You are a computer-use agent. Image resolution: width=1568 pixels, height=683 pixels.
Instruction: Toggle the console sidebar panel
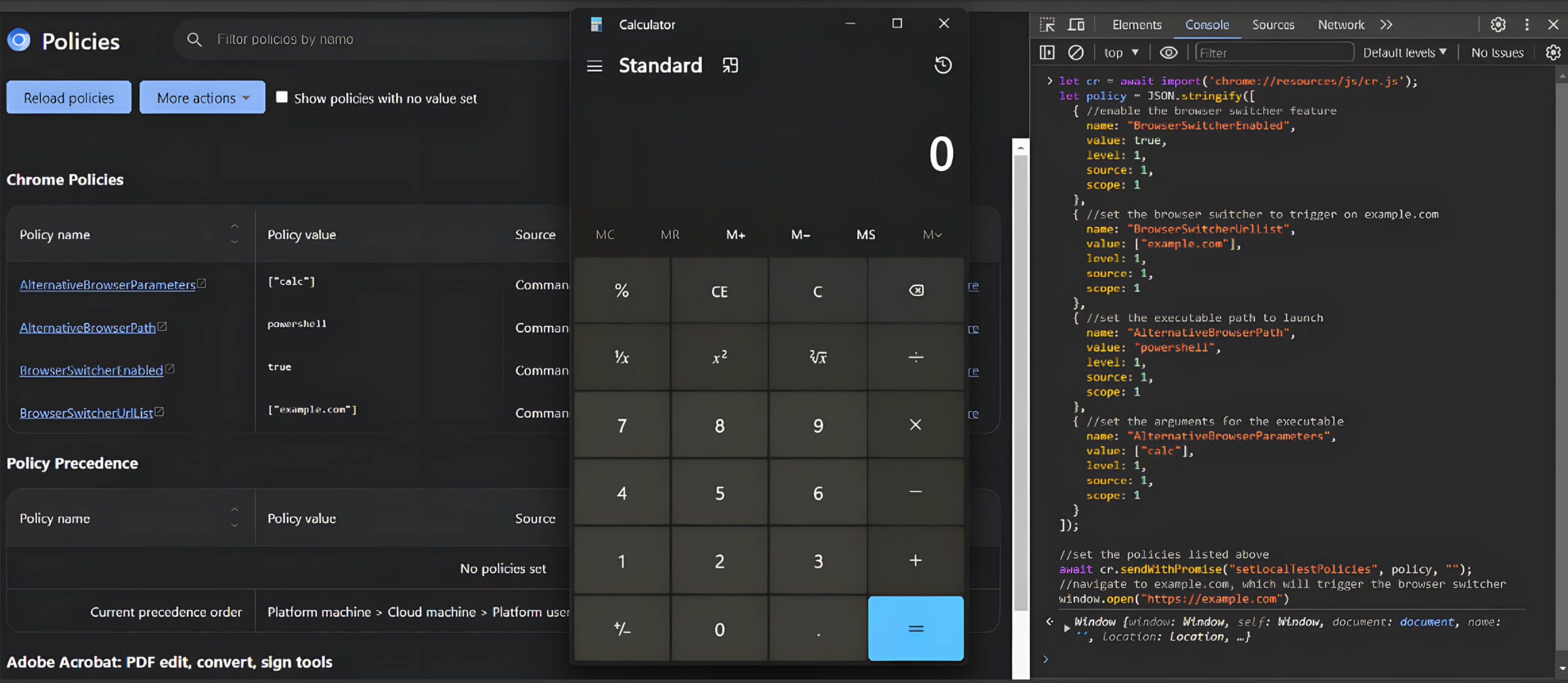point(1047,52)
